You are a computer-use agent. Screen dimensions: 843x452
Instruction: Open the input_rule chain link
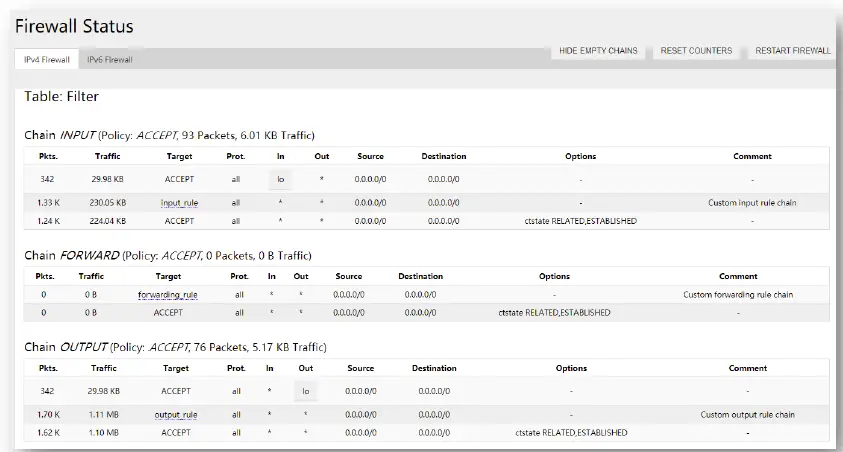click(179, 203)
